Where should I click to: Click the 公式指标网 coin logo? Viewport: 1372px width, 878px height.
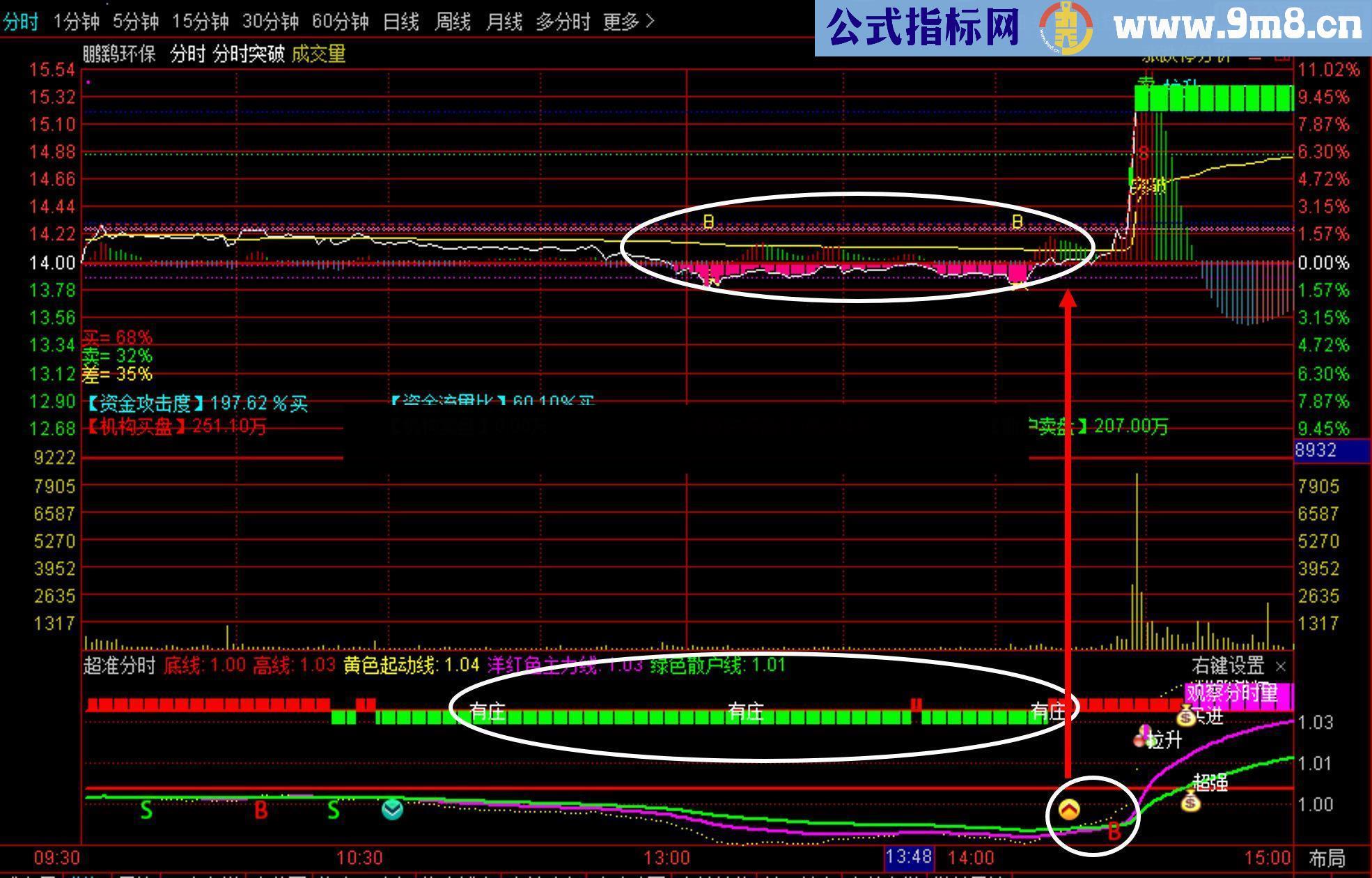pos(1064,24)
